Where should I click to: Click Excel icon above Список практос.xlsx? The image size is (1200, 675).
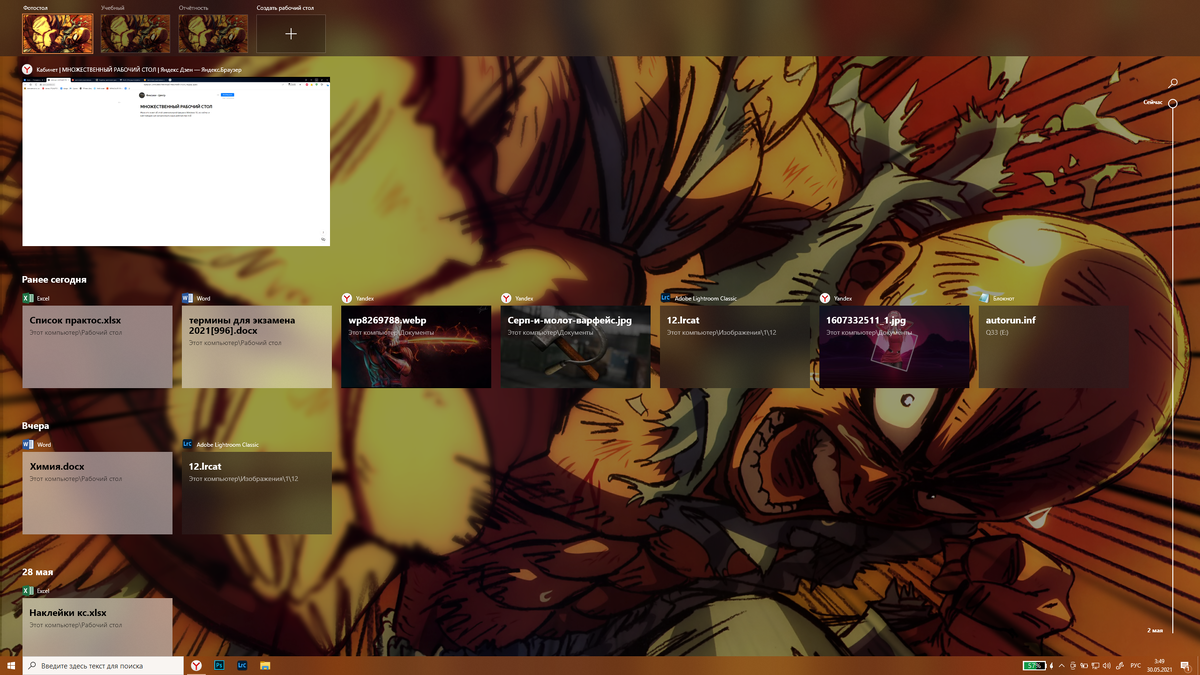click(x=28, y=298)
